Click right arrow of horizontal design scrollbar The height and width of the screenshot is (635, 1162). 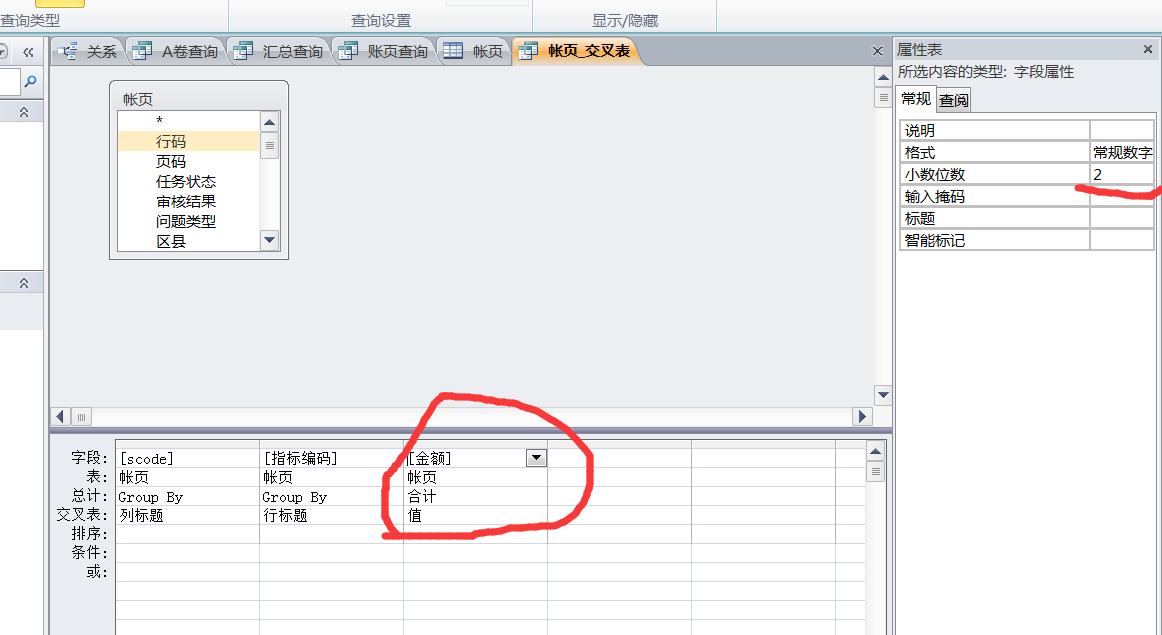pos(862,416)
